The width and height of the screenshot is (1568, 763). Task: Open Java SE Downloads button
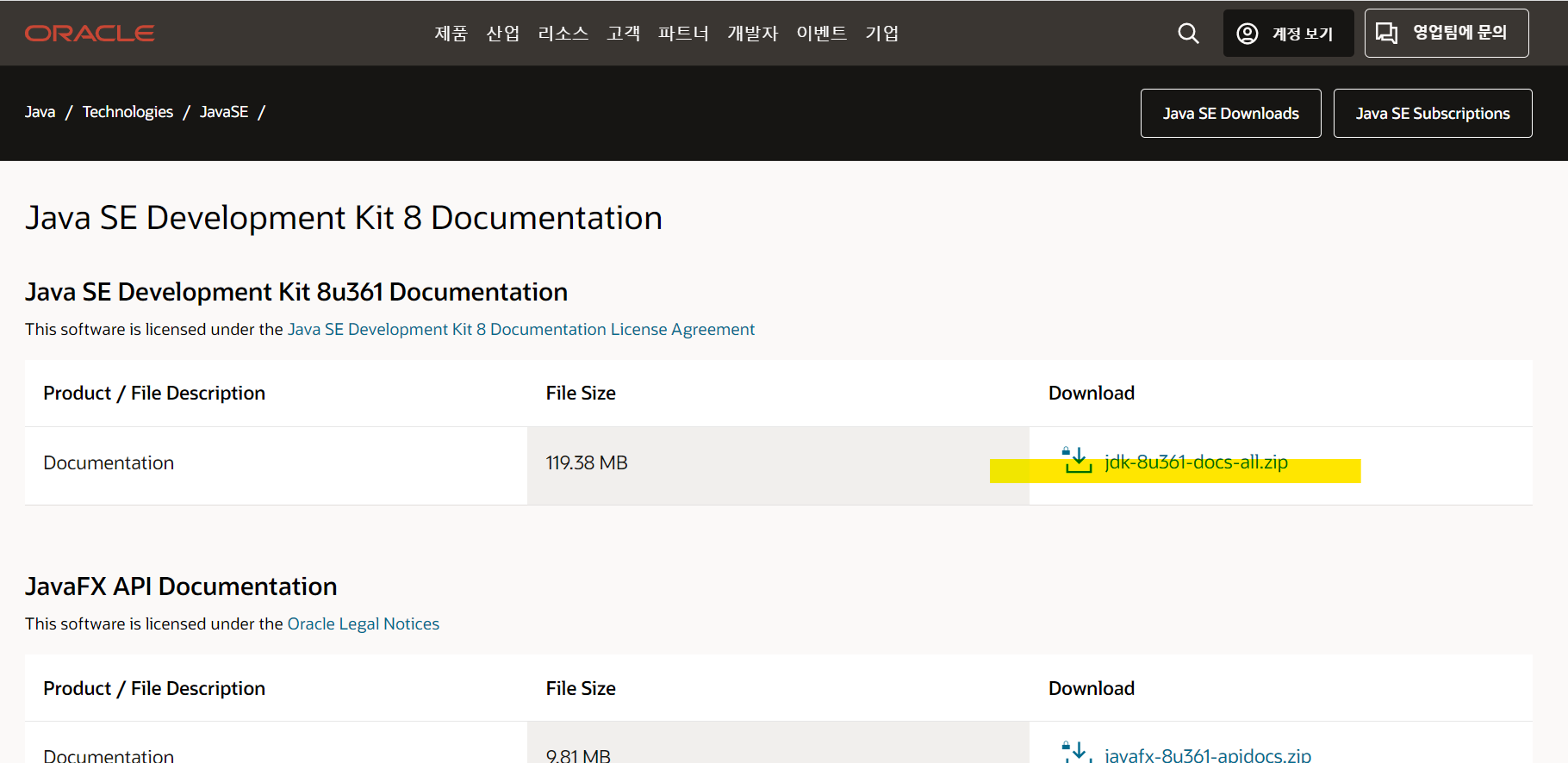coord(1230,113)
